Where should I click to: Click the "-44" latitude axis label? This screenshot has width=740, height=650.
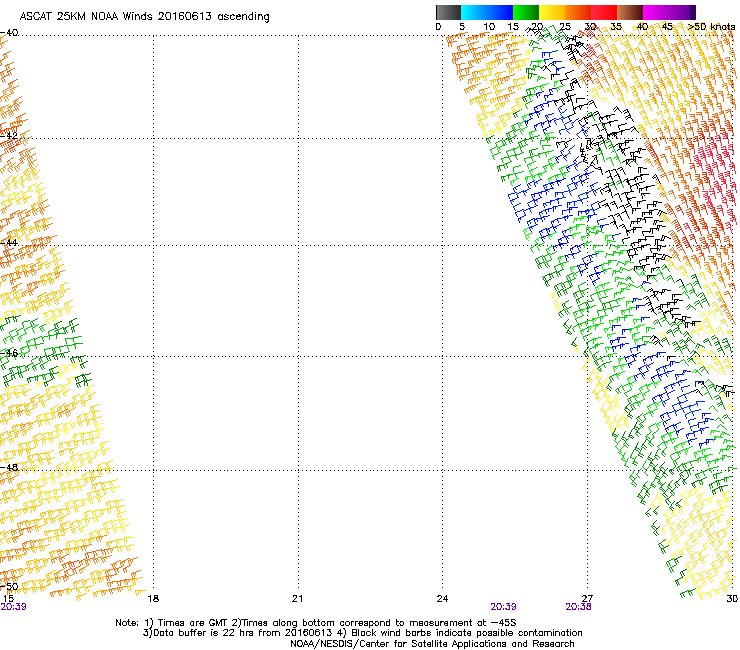tap(9, 243)
